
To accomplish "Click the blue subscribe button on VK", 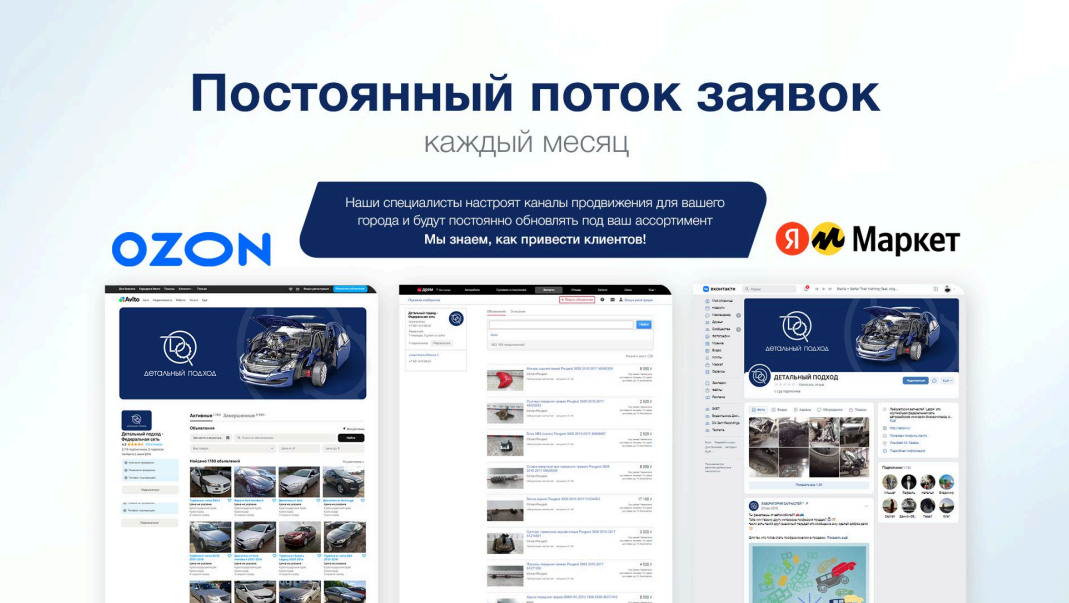I will pyautogui.click(x=915, y=380).
